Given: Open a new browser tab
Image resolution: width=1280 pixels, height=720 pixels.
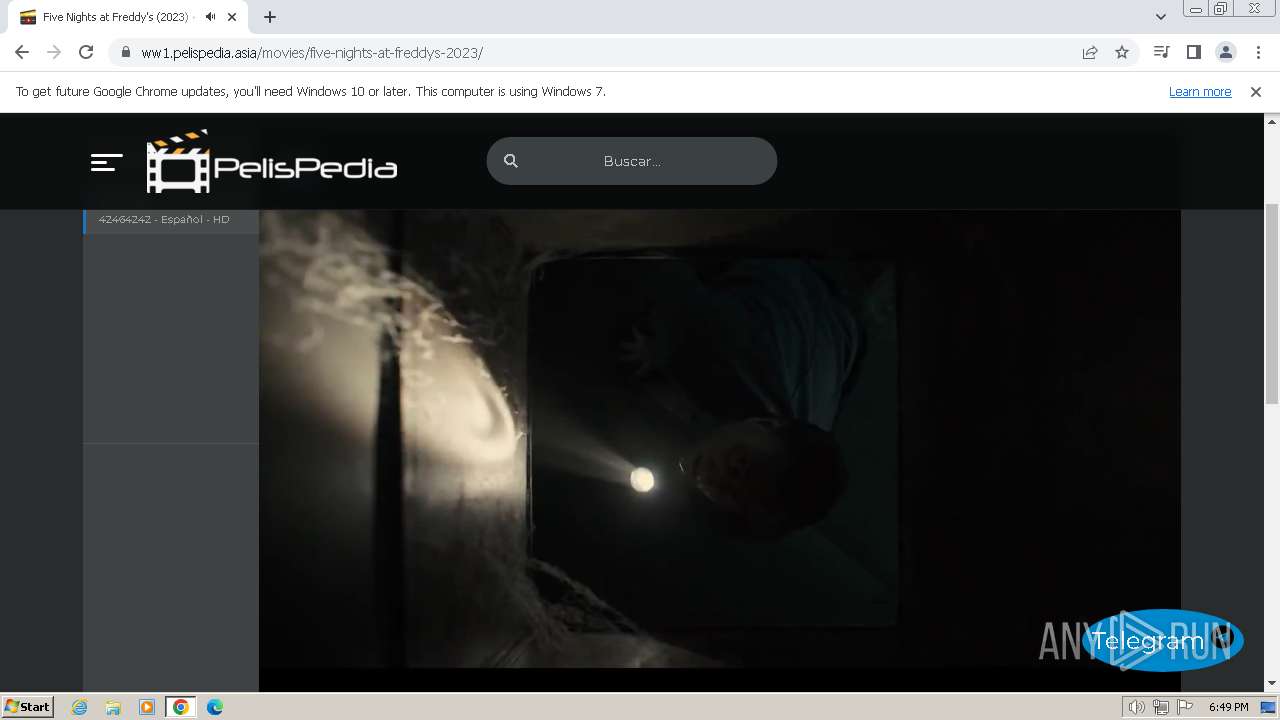Looking at the screenshot, I should [270, 17].
